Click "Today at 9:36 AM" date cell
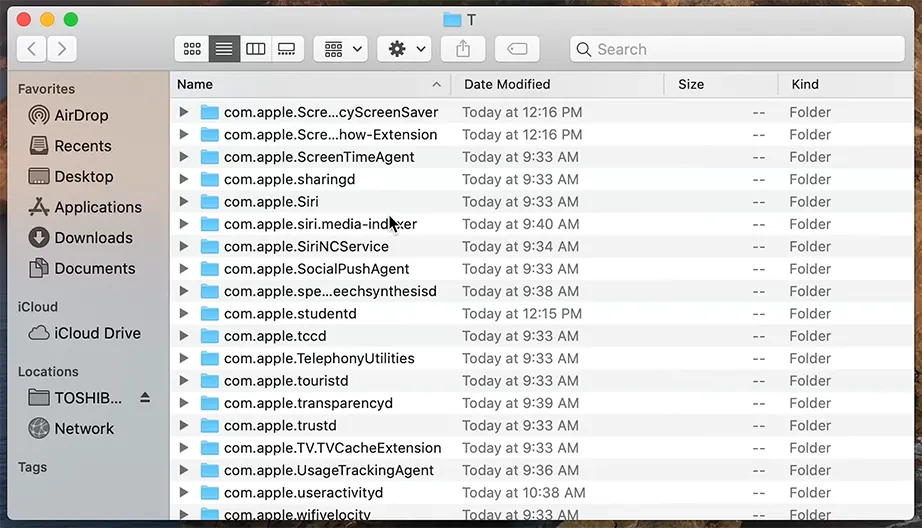 520,470
